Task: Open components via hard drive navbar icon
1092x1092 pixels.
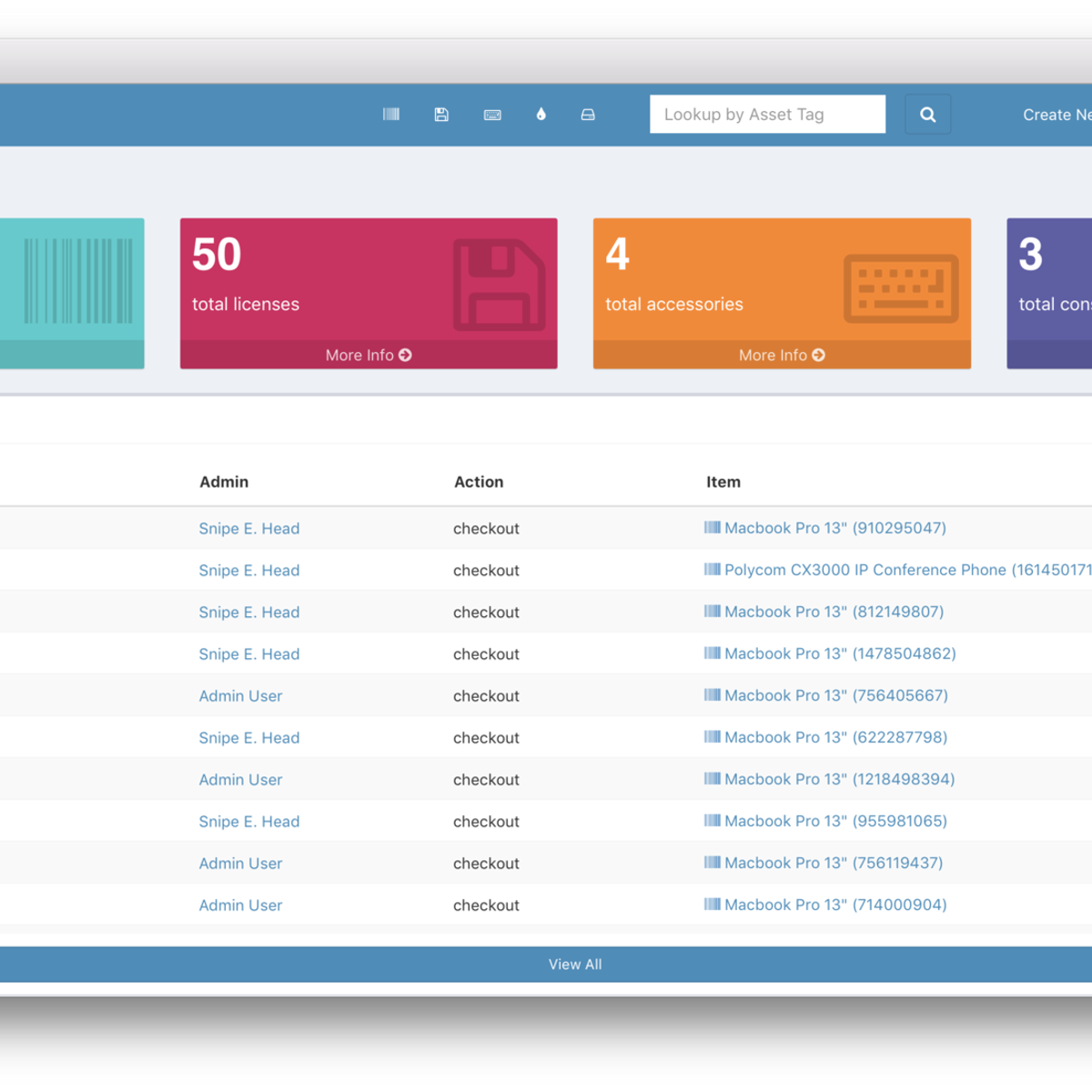Action: click(x=588, y=115)
